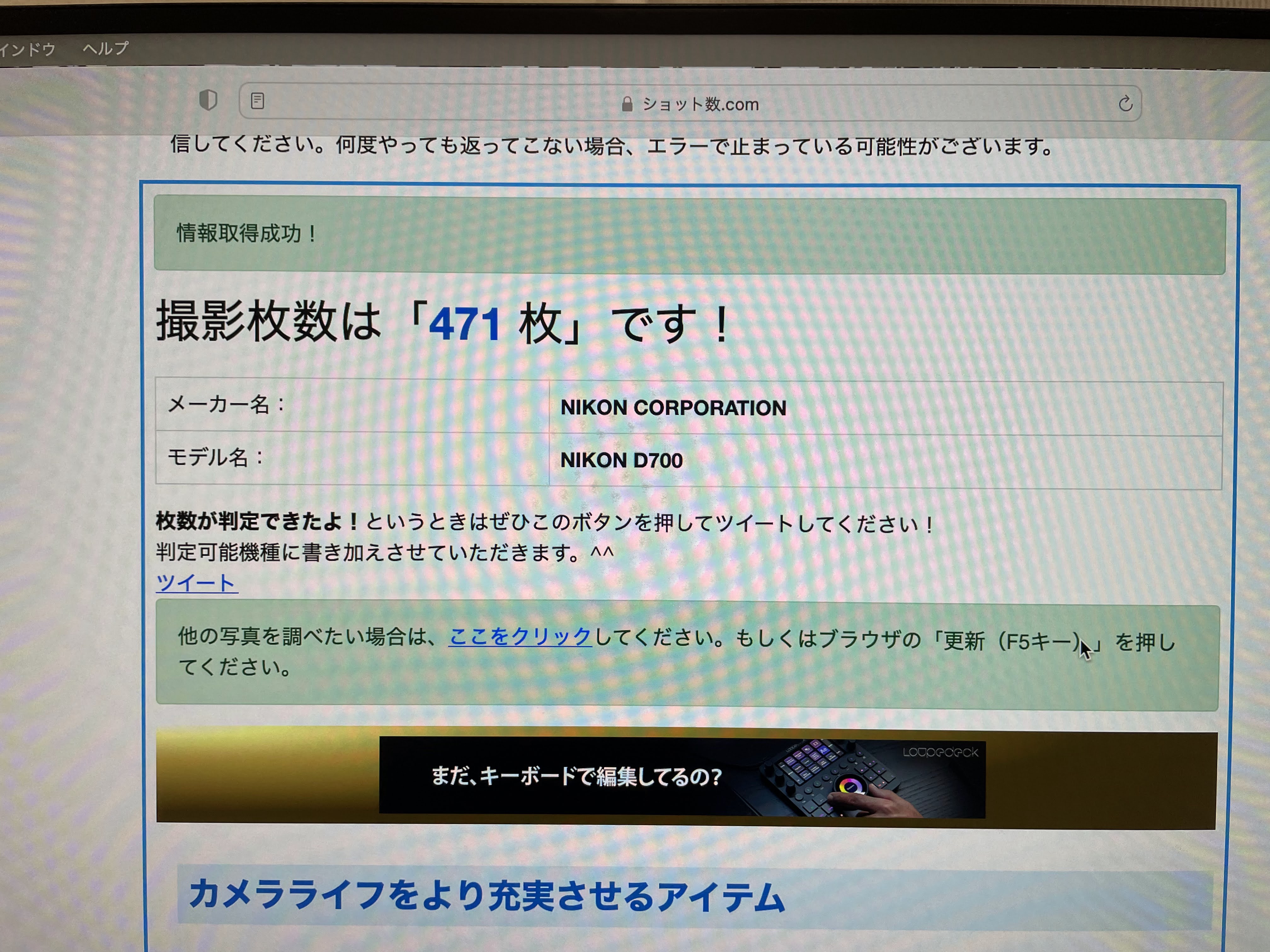Click the privacy shield icon in Safari toolbar
The height and width of the screenshot is (952, 1270).
(x=208, y=100)
